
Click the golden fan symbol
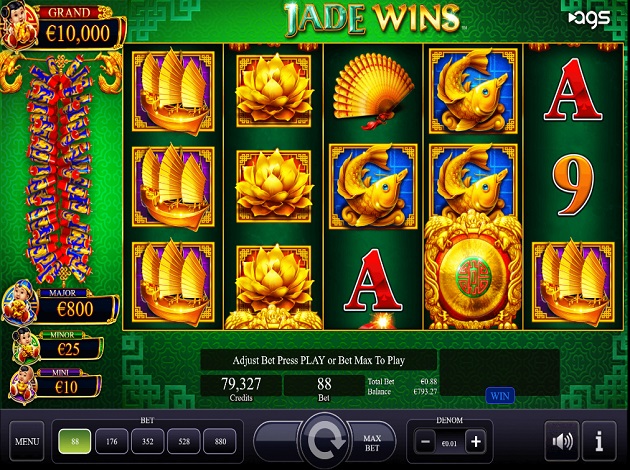(x=373, y=91)
